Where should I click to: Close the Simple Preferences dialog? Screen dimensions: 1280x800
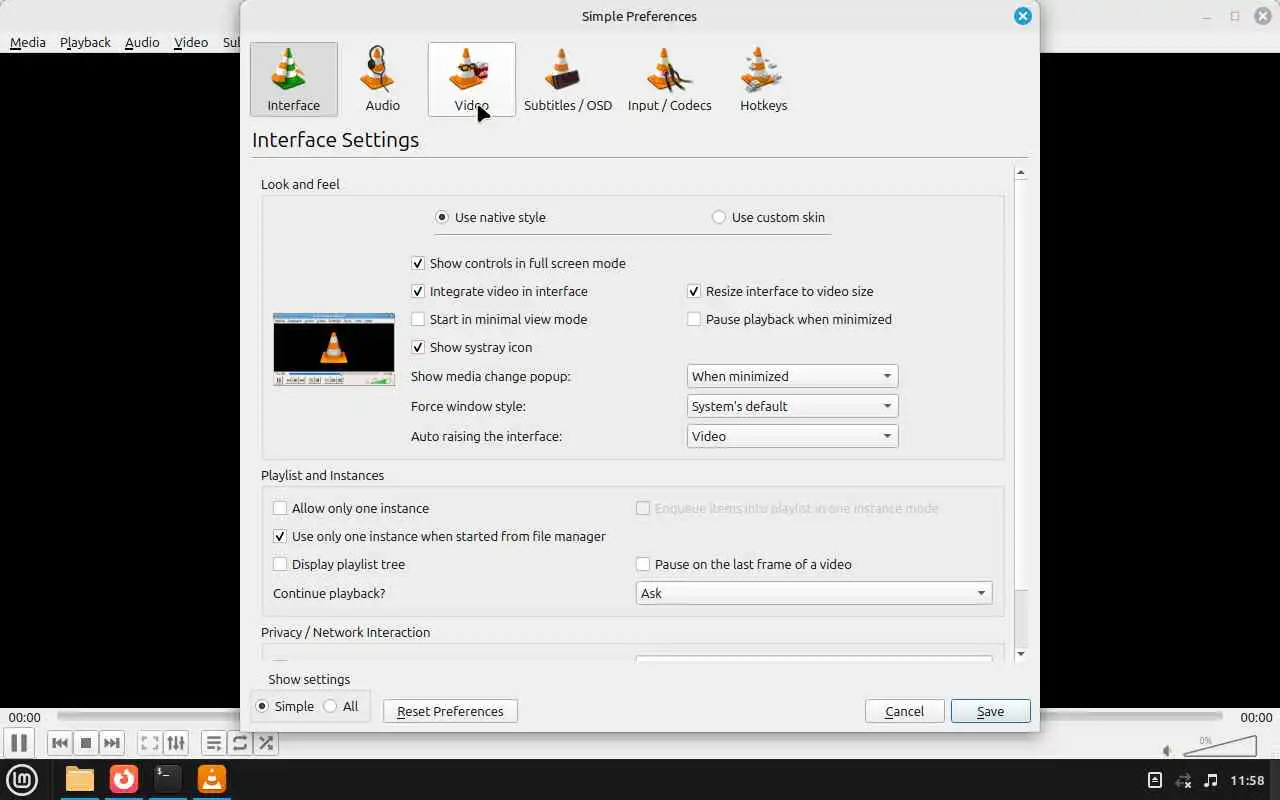(1022, 16)
